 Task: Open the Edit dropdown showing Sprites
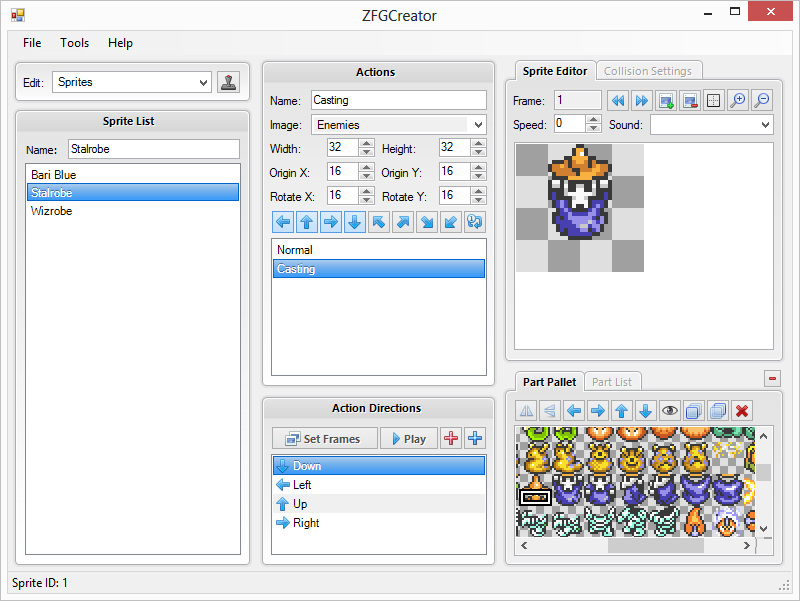[132, 82]
